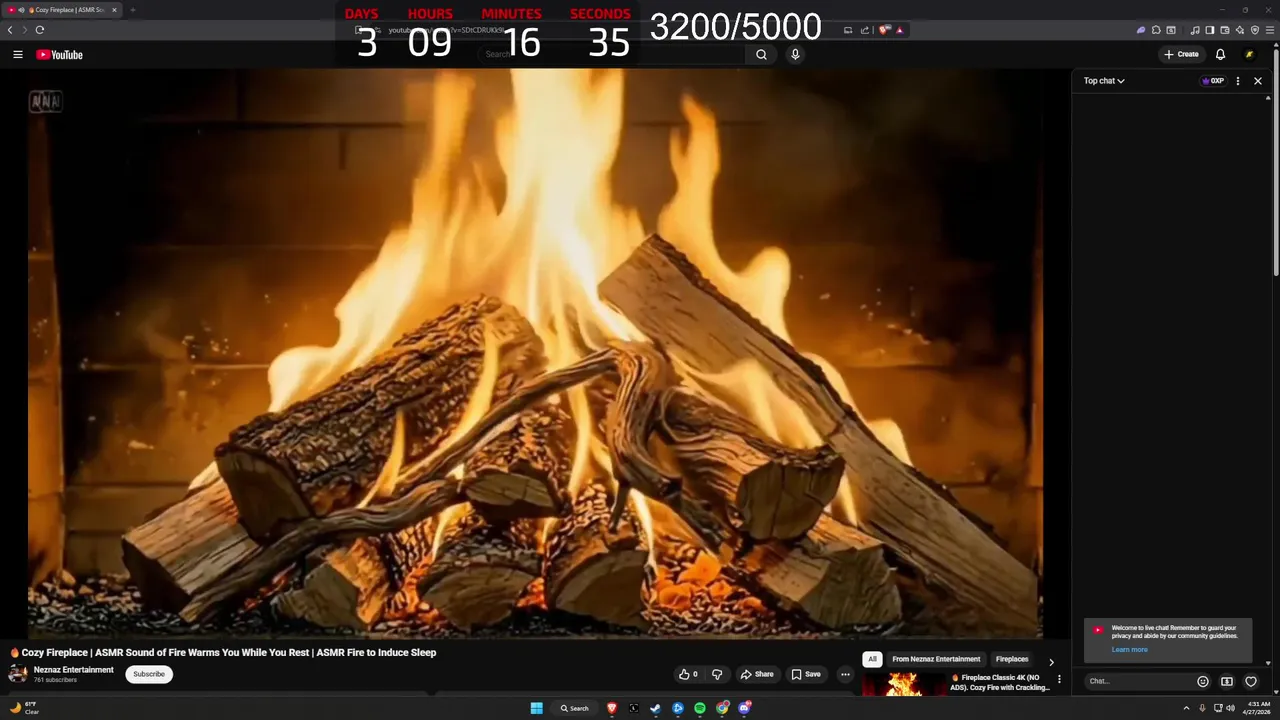Follow the Learn more link in chat

(1129, 650)
